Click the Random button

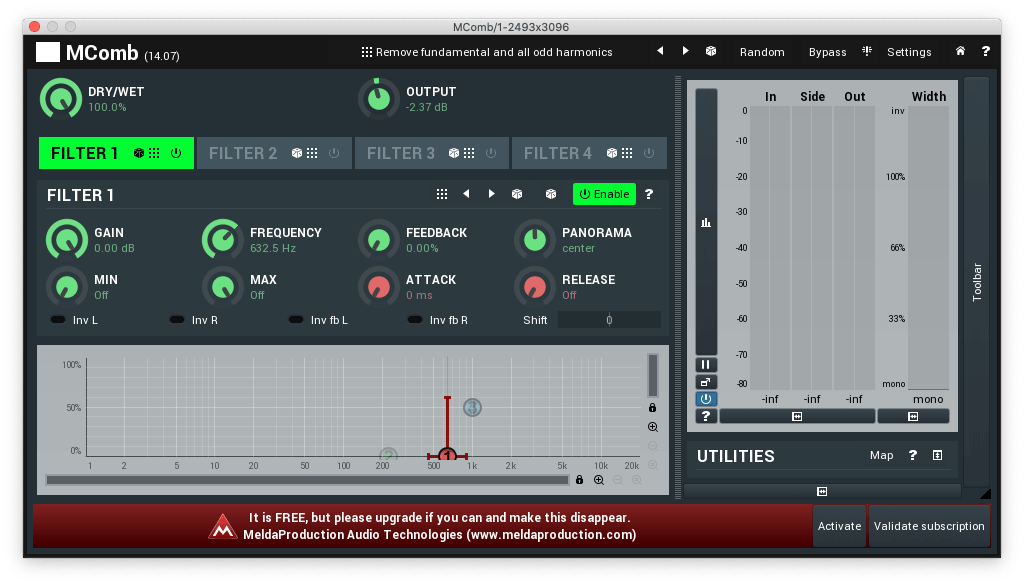[761, 52]
